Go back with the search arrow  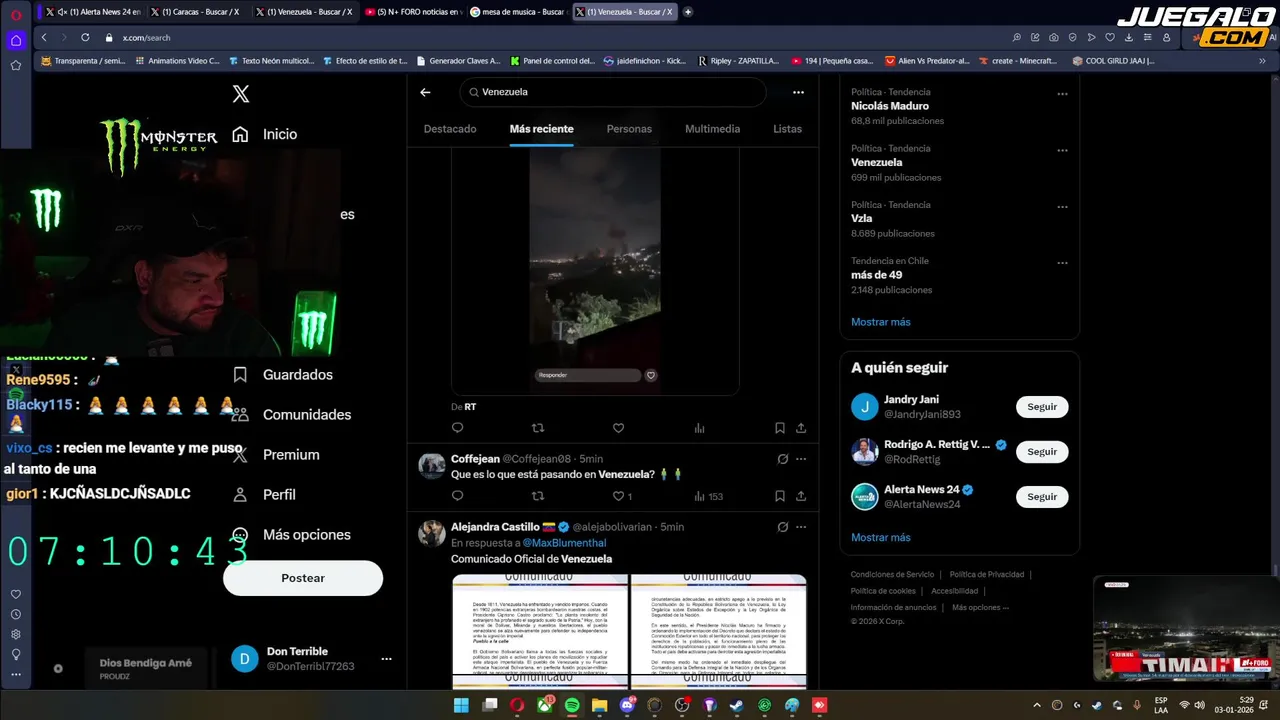click(425, 92)
